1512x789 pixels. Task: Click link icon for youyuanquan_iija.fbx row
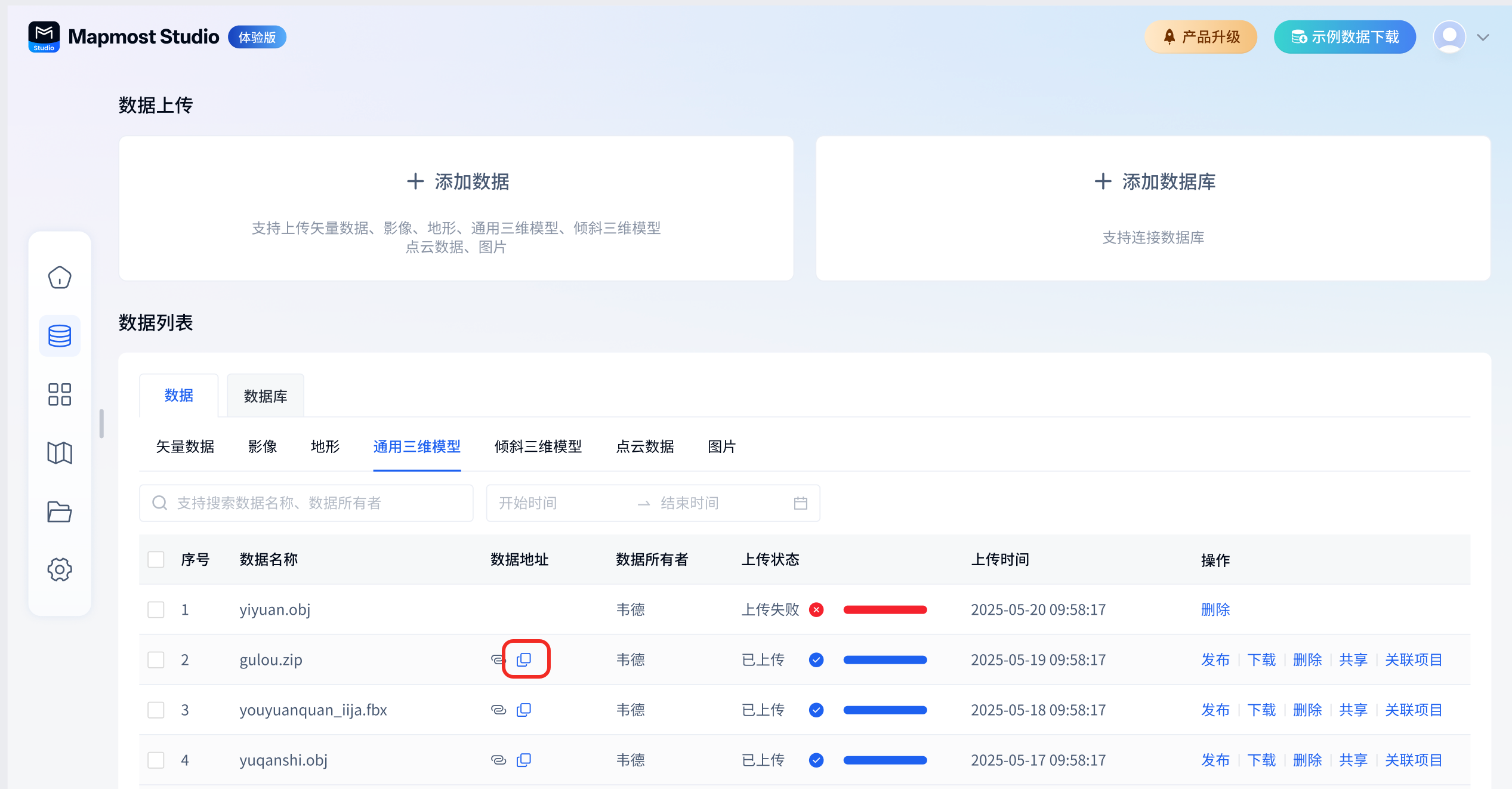click(x=498, y=710)
